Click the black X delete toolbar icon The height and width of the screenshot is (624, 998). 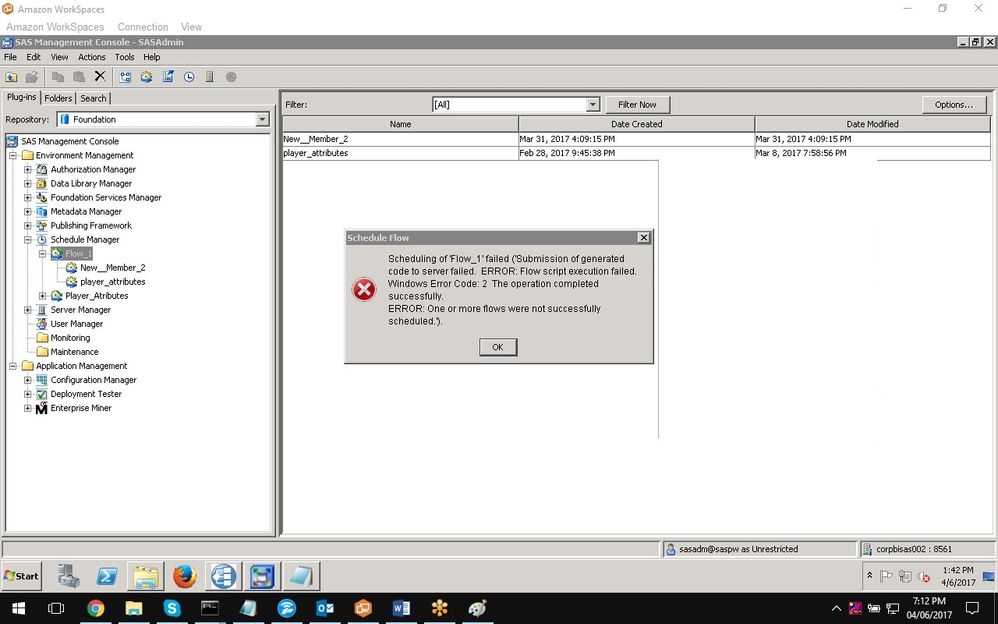[100, 76]
